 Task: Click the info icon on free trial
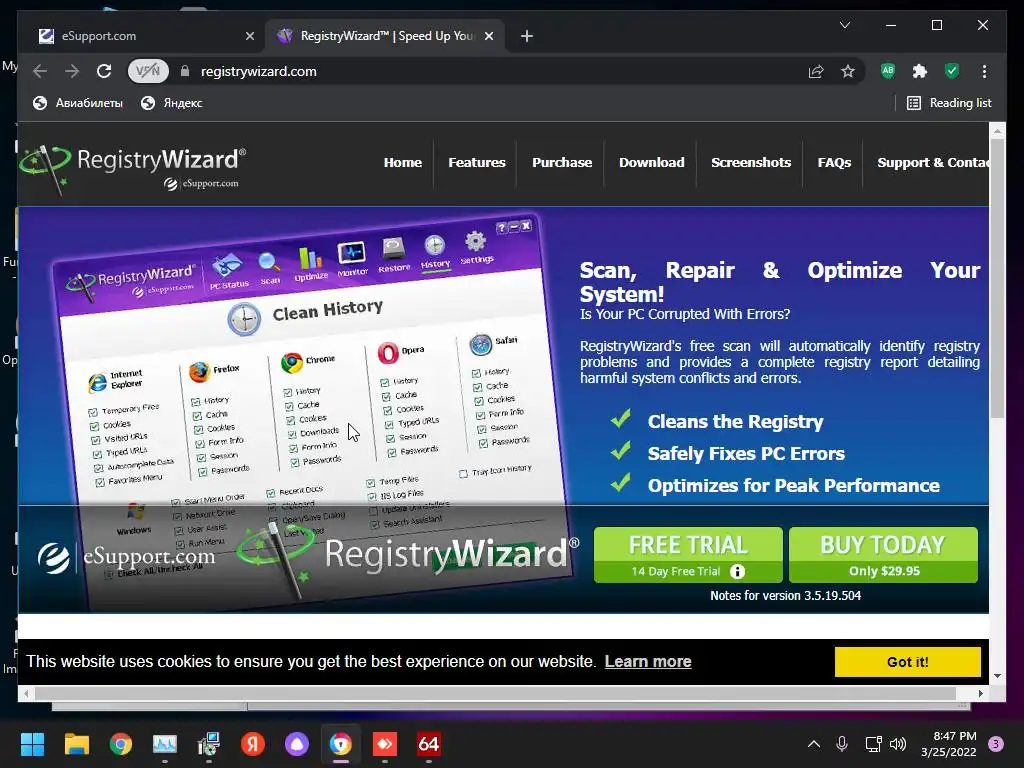[737, 571]
